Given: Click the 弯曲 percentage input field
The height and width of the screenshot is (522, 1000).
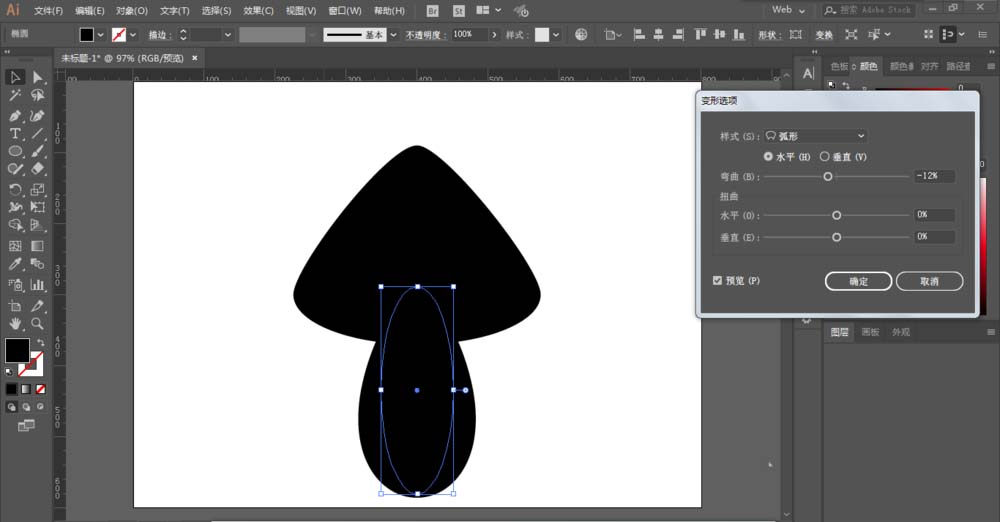Looking at the screenshot, I should click(x=934, y=176).
